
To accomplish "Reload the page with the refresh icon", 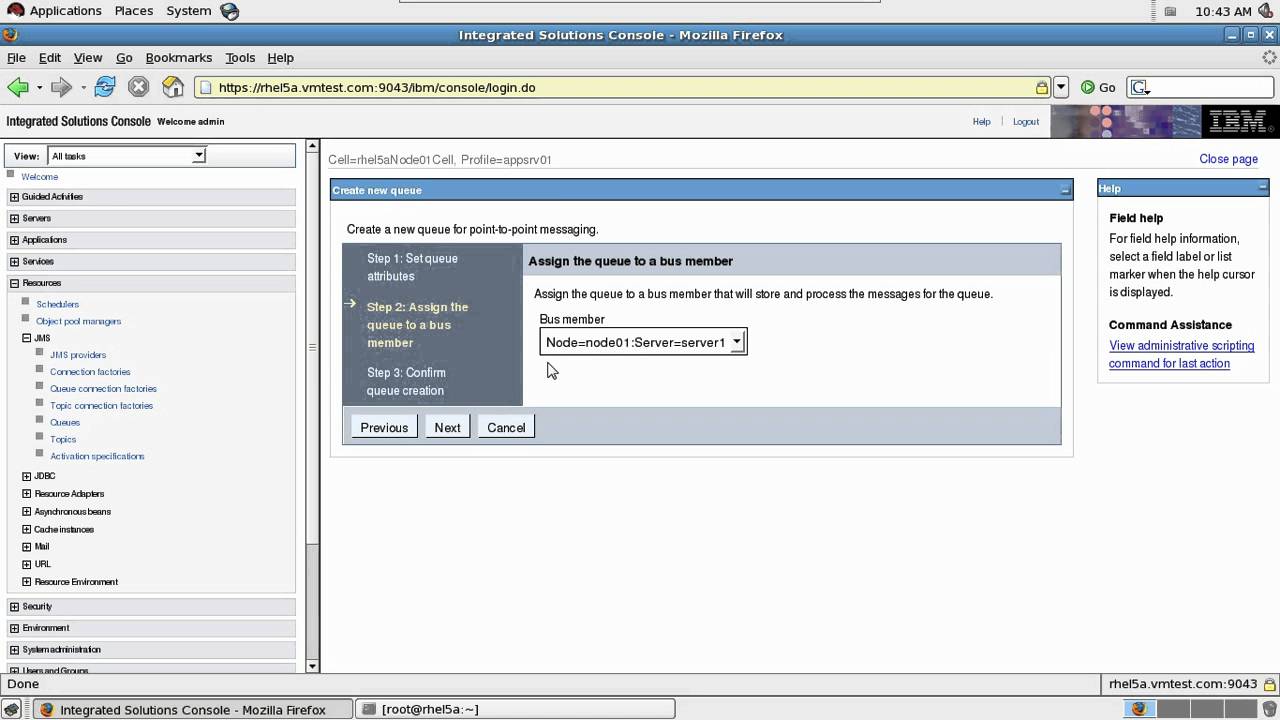I will [105, 87].
